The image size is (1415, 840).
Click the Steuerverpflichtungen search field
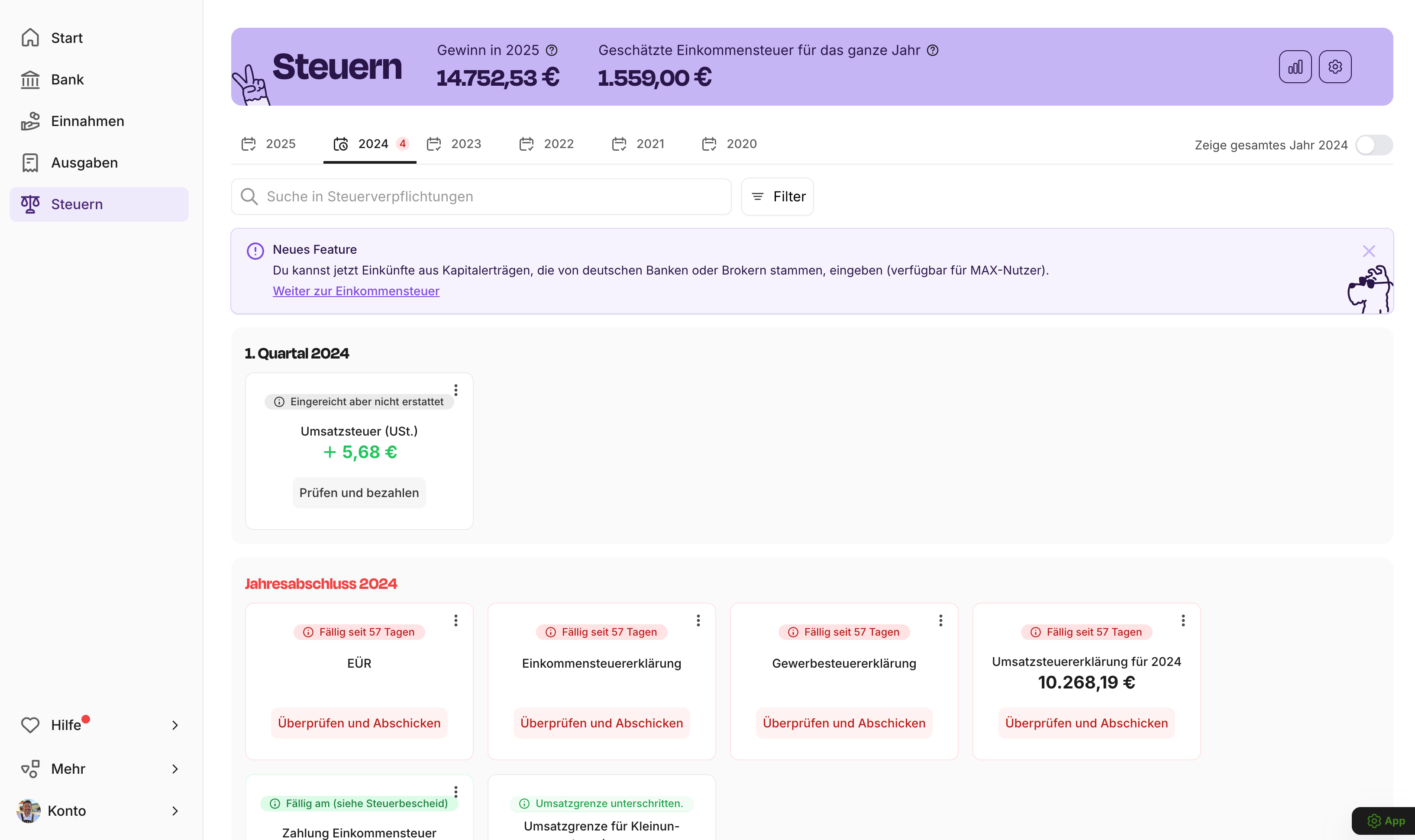click(x=481, y=197)
